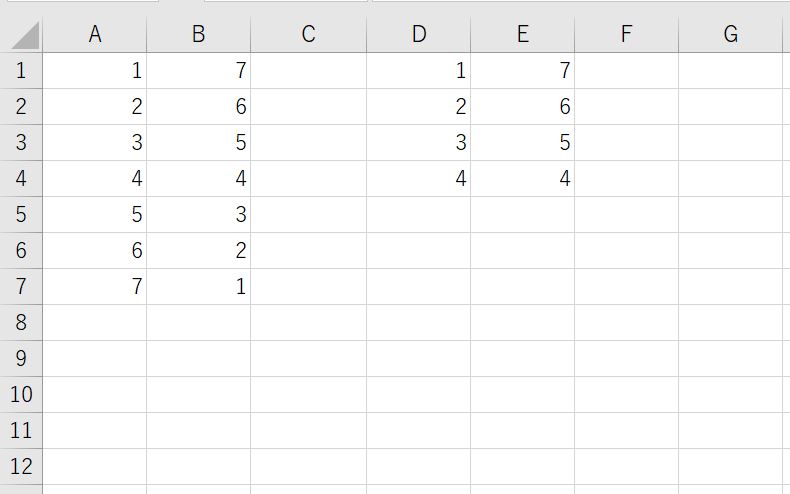Click cell D4 containing 4
This screenshot has height=494, width=790.
(x=419, y=178)
